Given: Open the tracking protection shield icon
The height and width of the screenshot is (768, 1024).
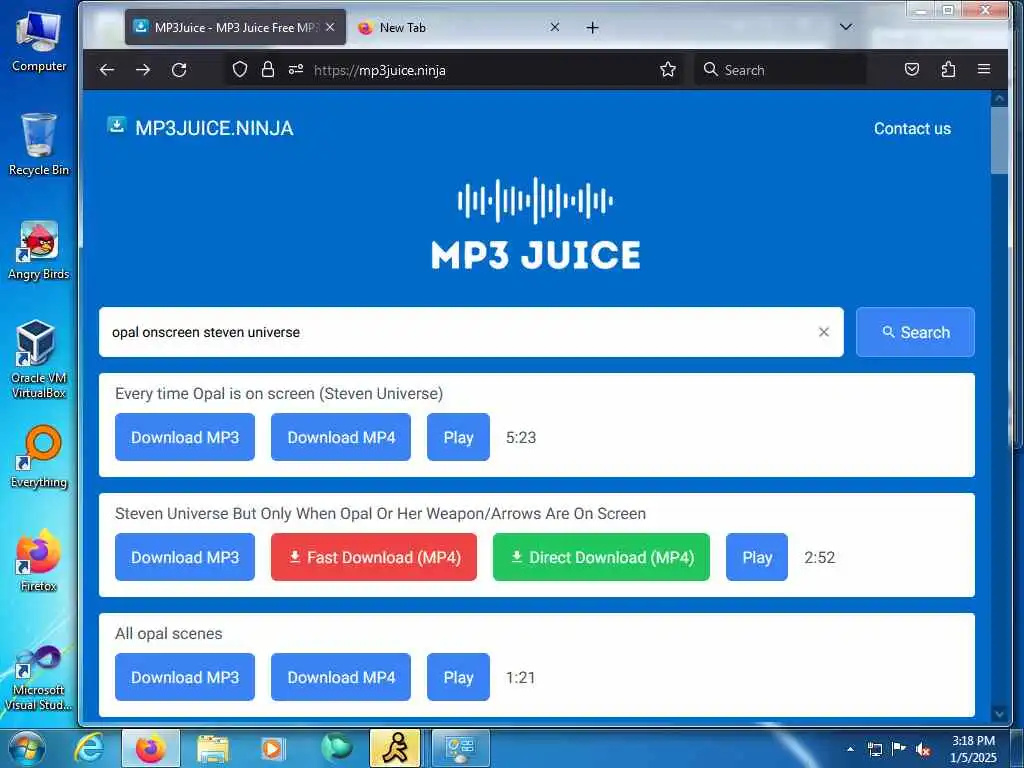Looking at the screenshot, I should (x=240, y=69).
